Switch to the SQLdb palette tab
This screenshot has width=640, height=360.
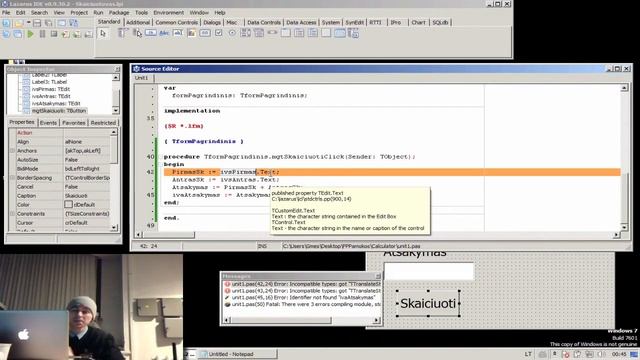[x=440, y=22]
